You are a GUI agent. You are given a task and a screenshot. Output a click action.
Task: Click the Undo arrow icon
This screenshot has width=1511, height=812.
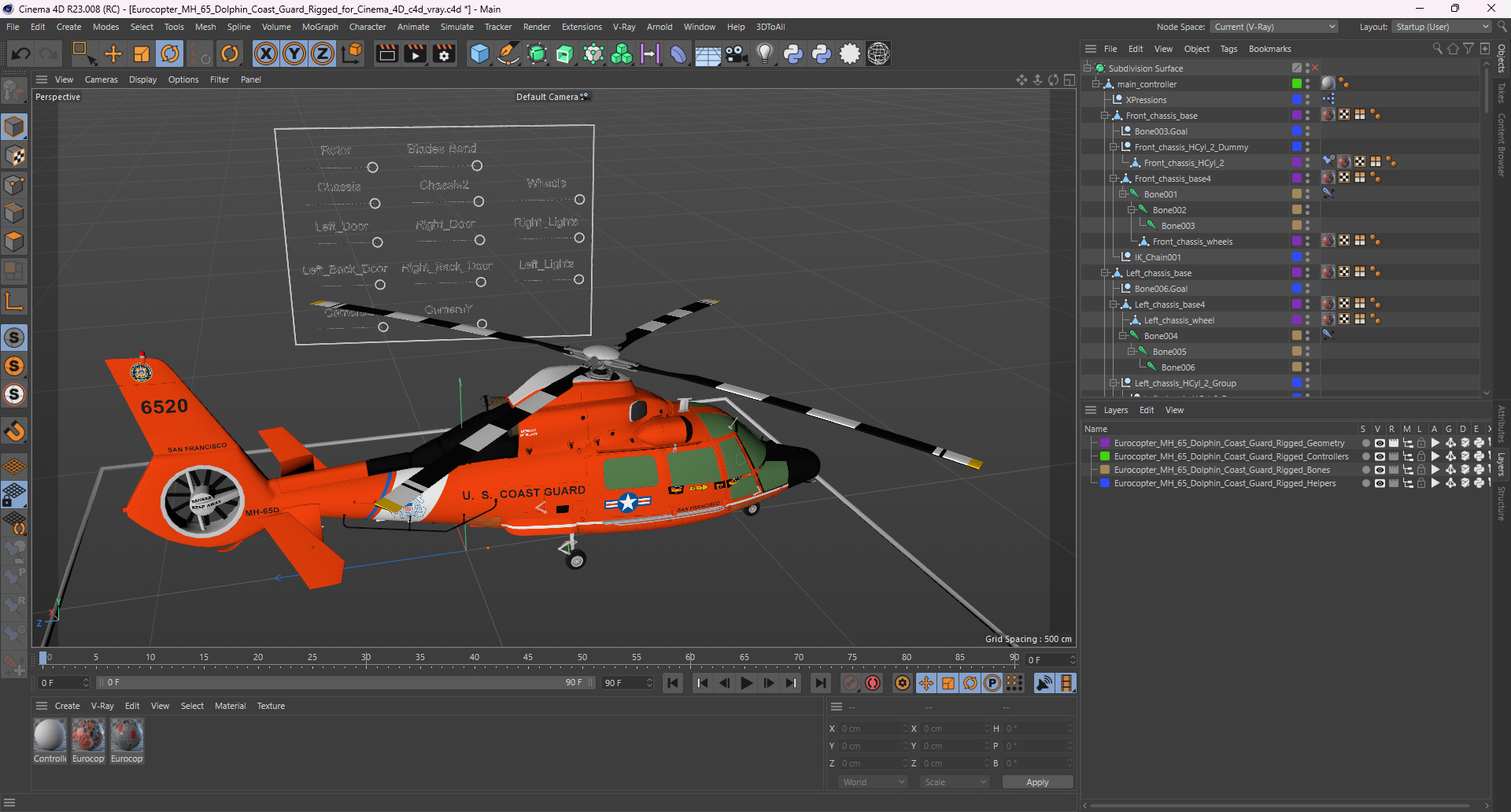click(x=21, y=54)
